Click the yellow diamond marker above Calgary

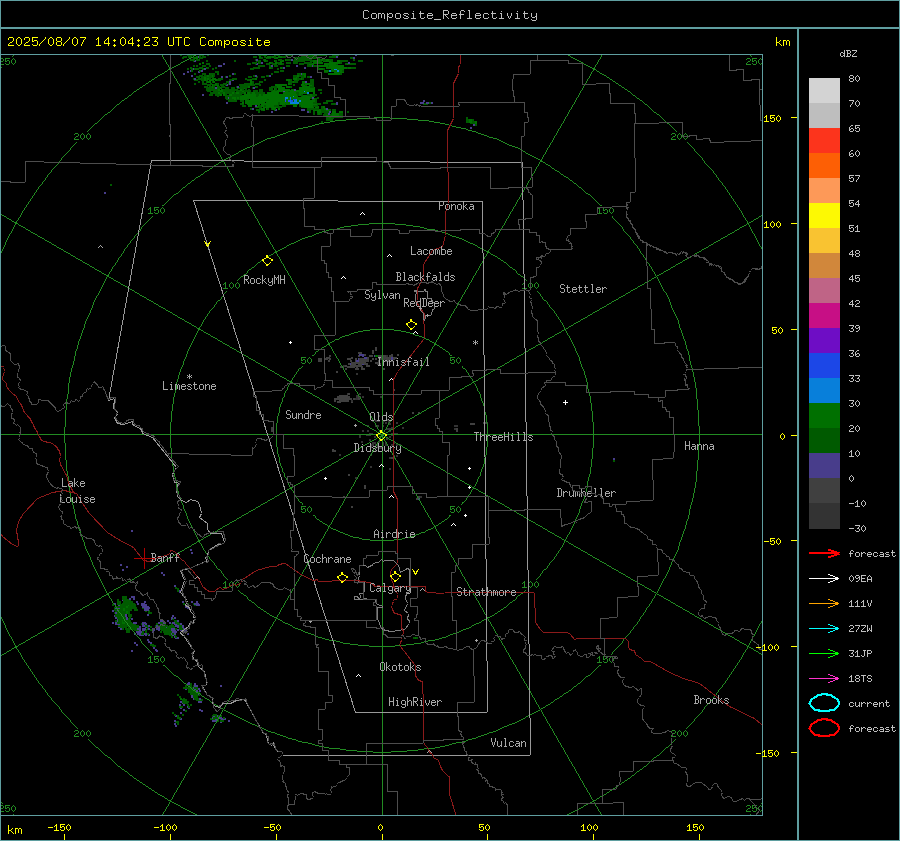[395, 576]
